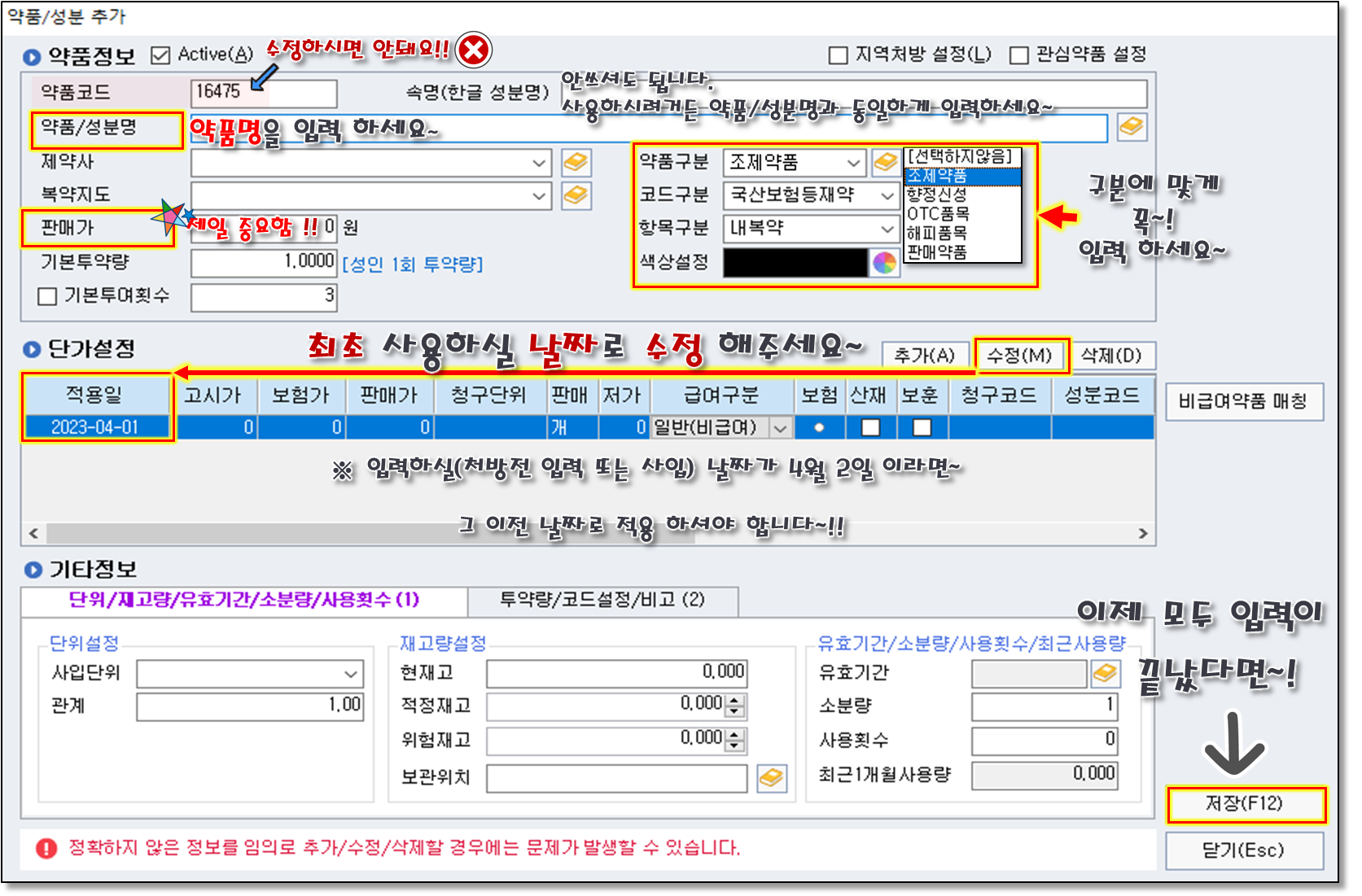Image resolution: width=1362 pixels, height=896 pixels.
Task: Click lookup icon beside 보관위치 field
Action: [771, 777]
